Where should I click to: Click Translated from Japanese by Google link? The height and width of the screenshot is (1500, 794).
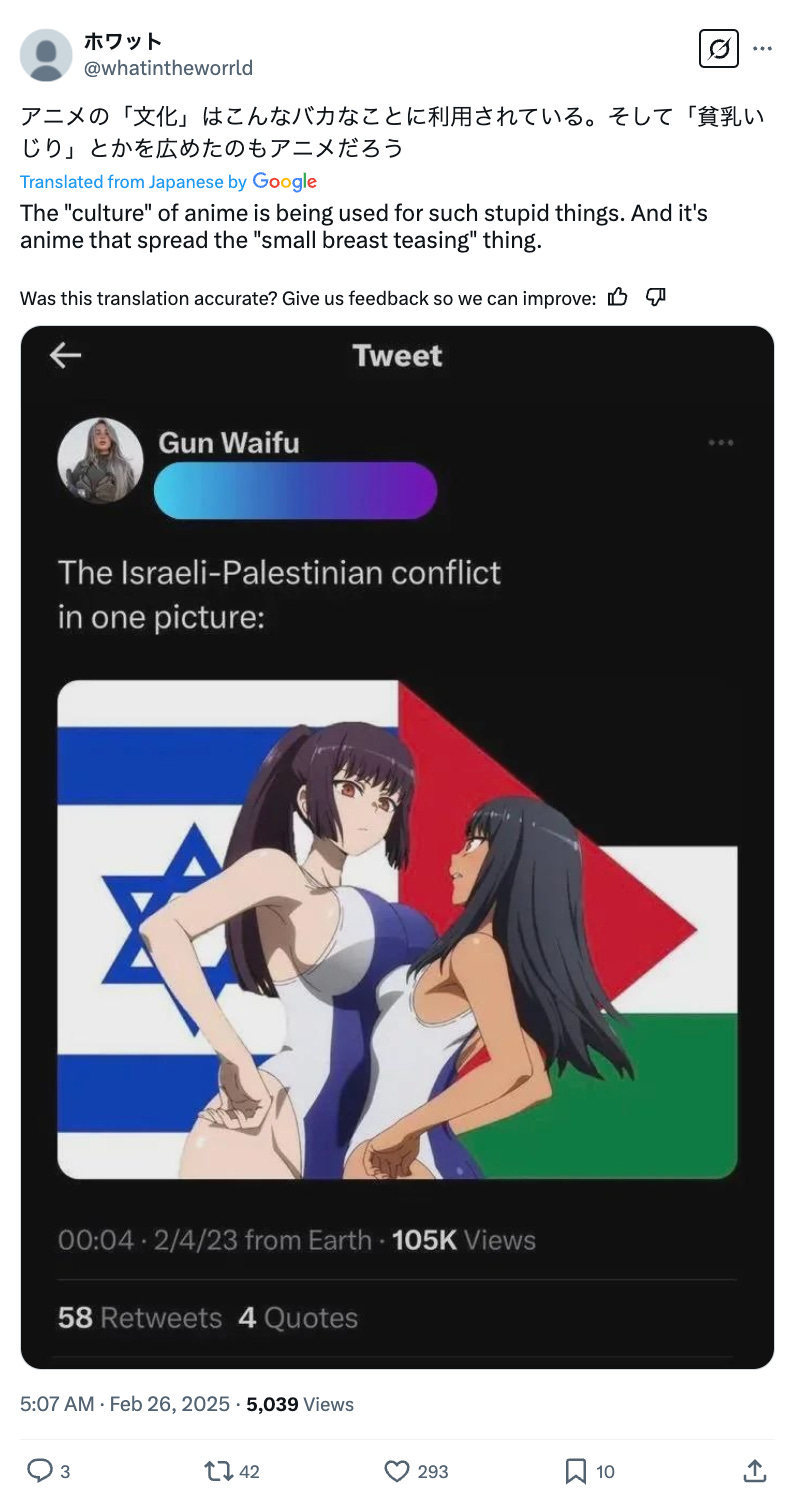pyautogui.click(x=168, y=181)
